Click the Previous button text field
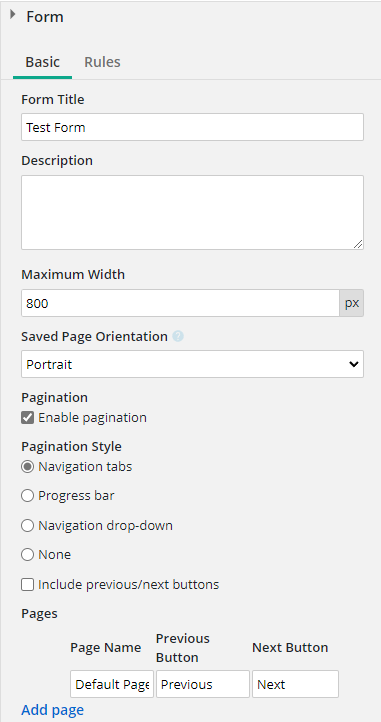Screen dimensions: 381x722 [x=203, y=684]
